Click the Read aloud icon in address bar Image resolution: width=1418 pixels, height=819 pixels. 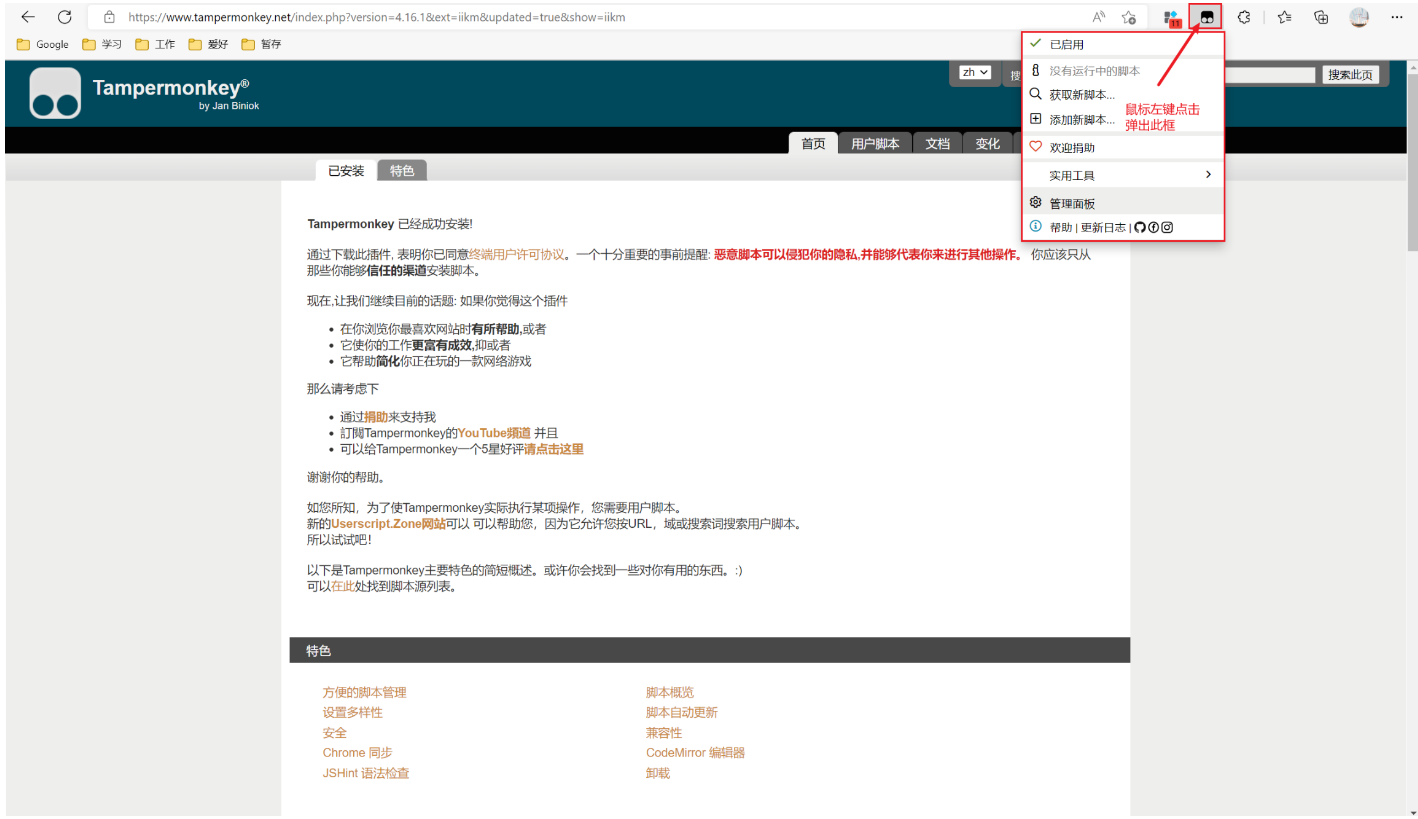coord(1099,17)
